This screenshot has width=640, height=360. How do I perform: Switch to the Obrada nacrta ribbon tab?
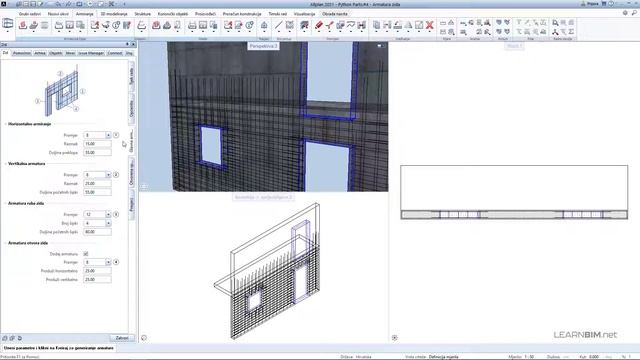[x=335, y=14]
